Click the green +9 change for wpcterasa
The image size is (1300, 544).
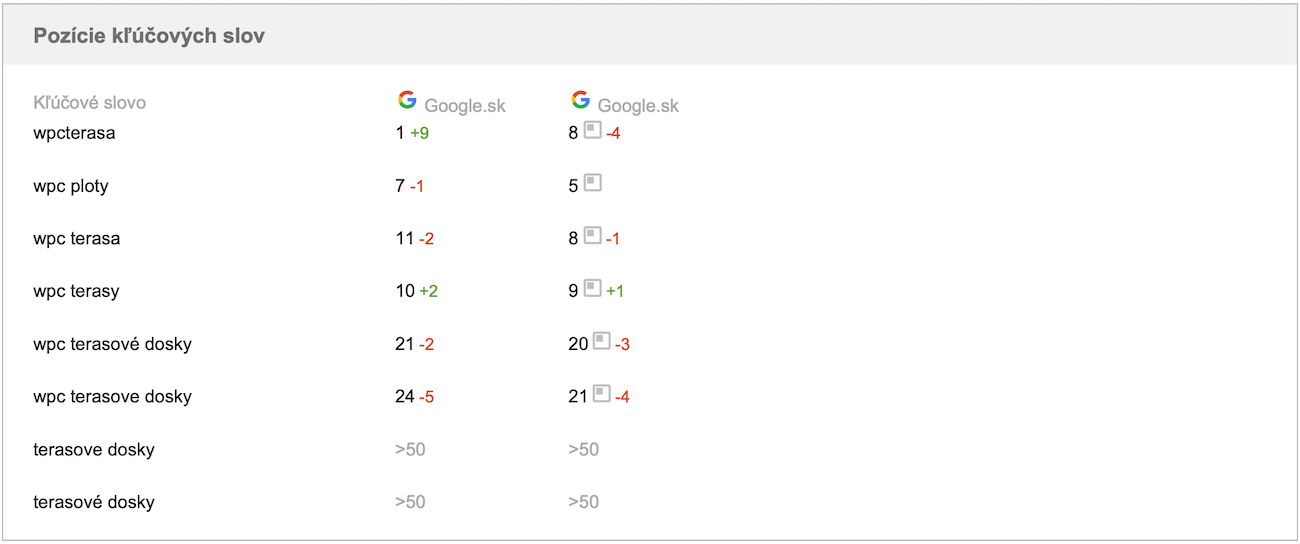(419, 133)
